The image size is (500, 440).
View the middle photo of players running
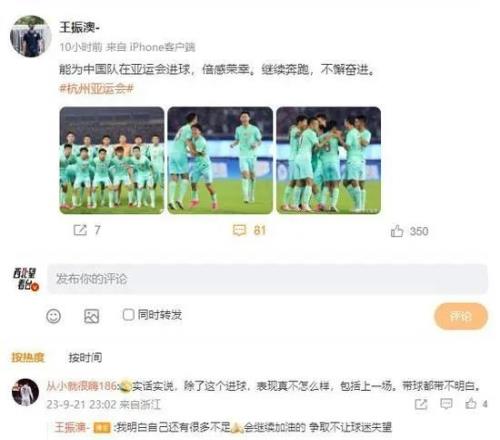point(220,160)
